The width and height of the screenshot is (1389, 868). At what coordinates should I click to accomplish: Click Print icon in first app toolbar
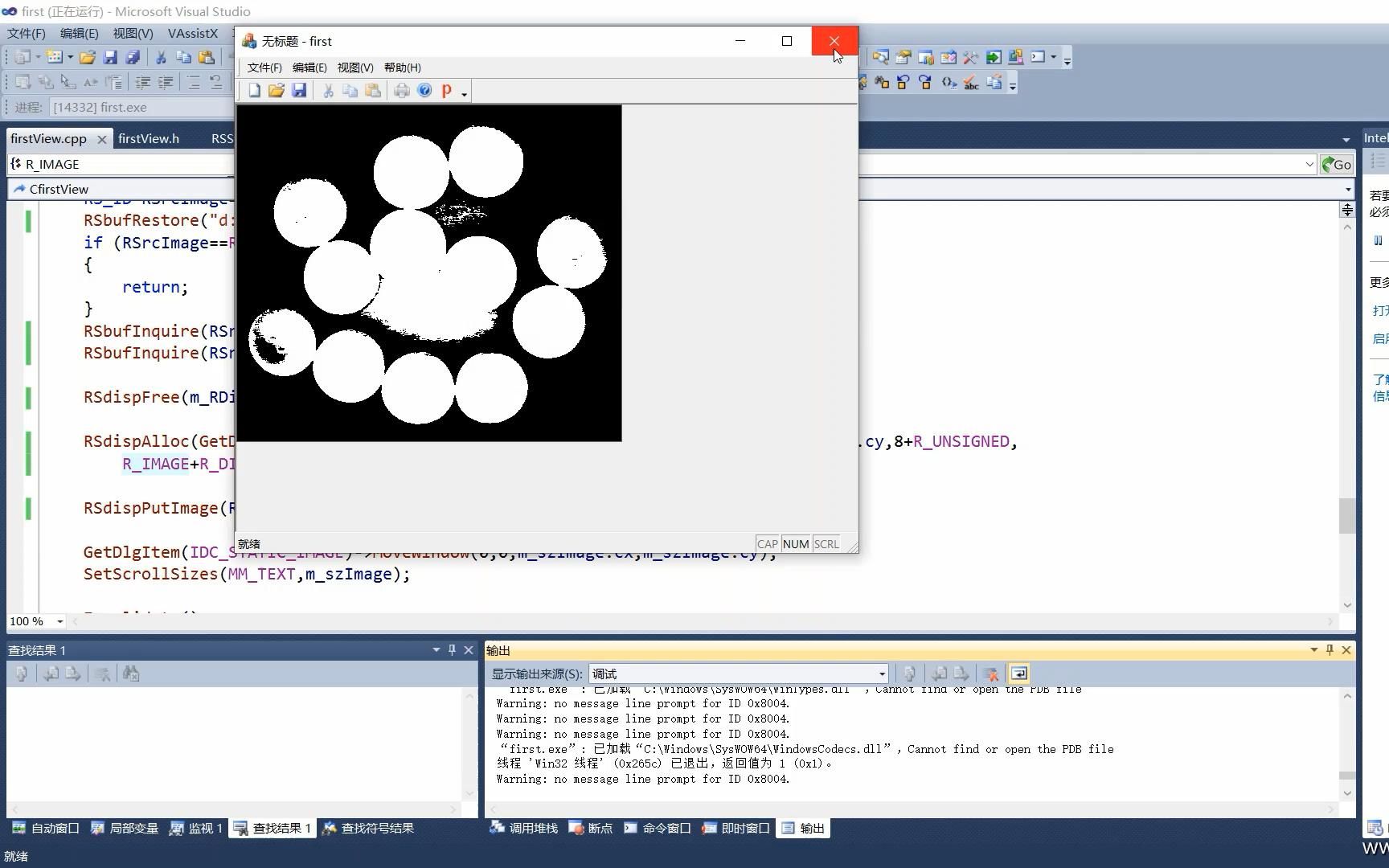(401, 90)
